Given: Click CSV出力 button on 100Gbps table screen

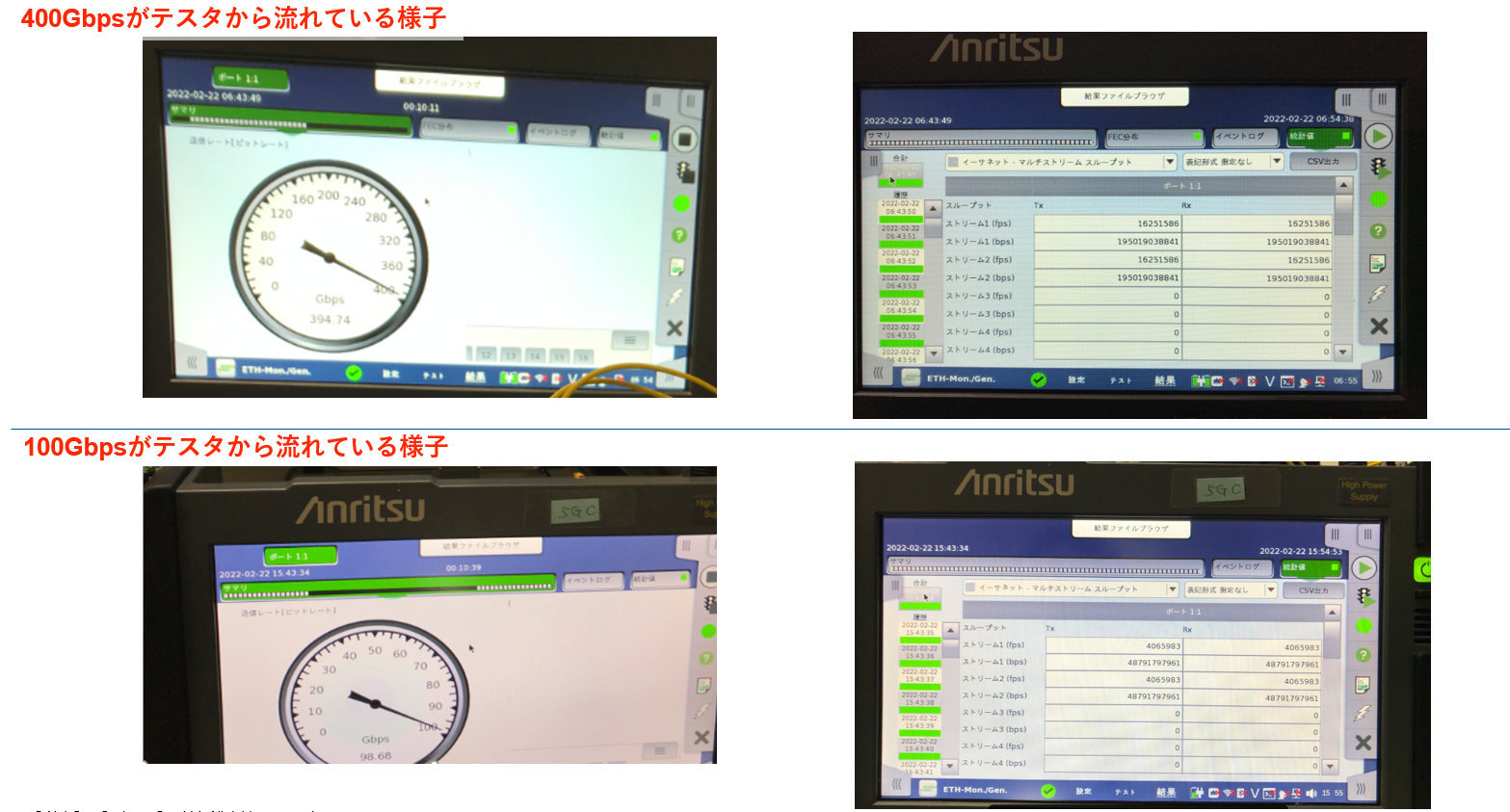Looking at the screenshot, I should (x=1313, y=589).
